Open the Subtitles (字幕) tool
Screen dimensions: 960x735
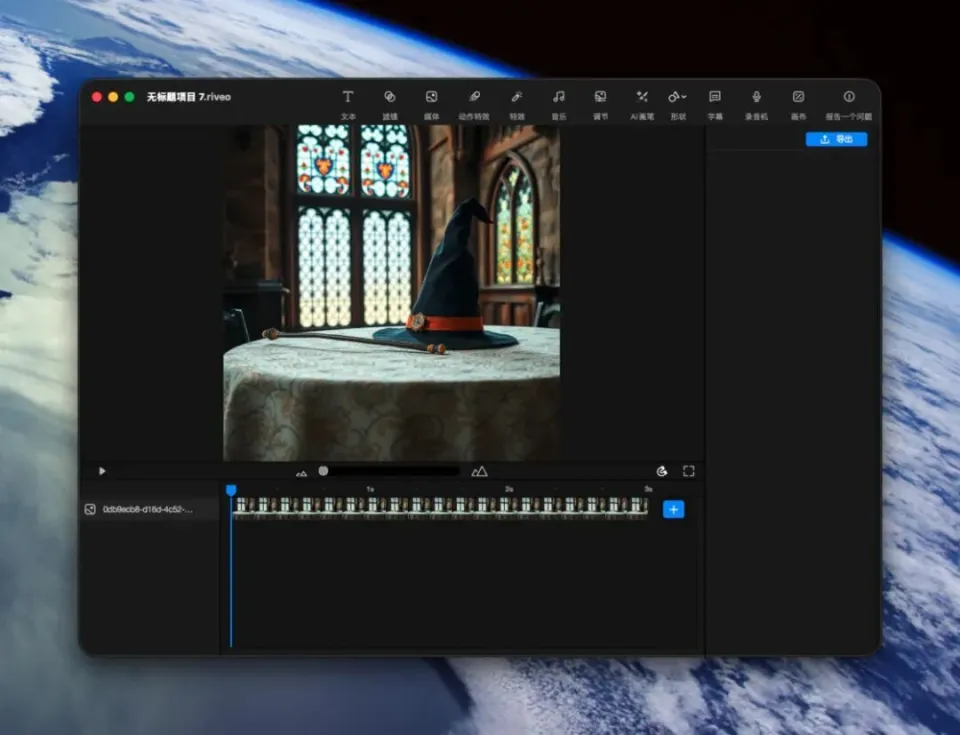(715, 98)
